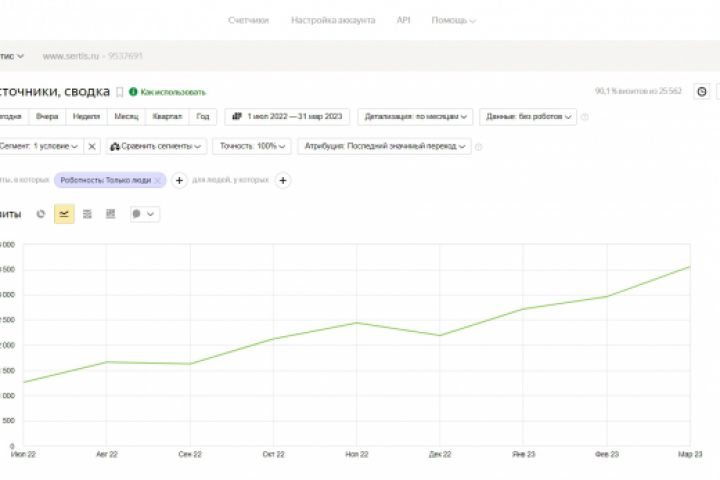Select the Месяц period tab
Image resolution: width=720 pixels, height=480 pixels.
[x=126, y=117]
